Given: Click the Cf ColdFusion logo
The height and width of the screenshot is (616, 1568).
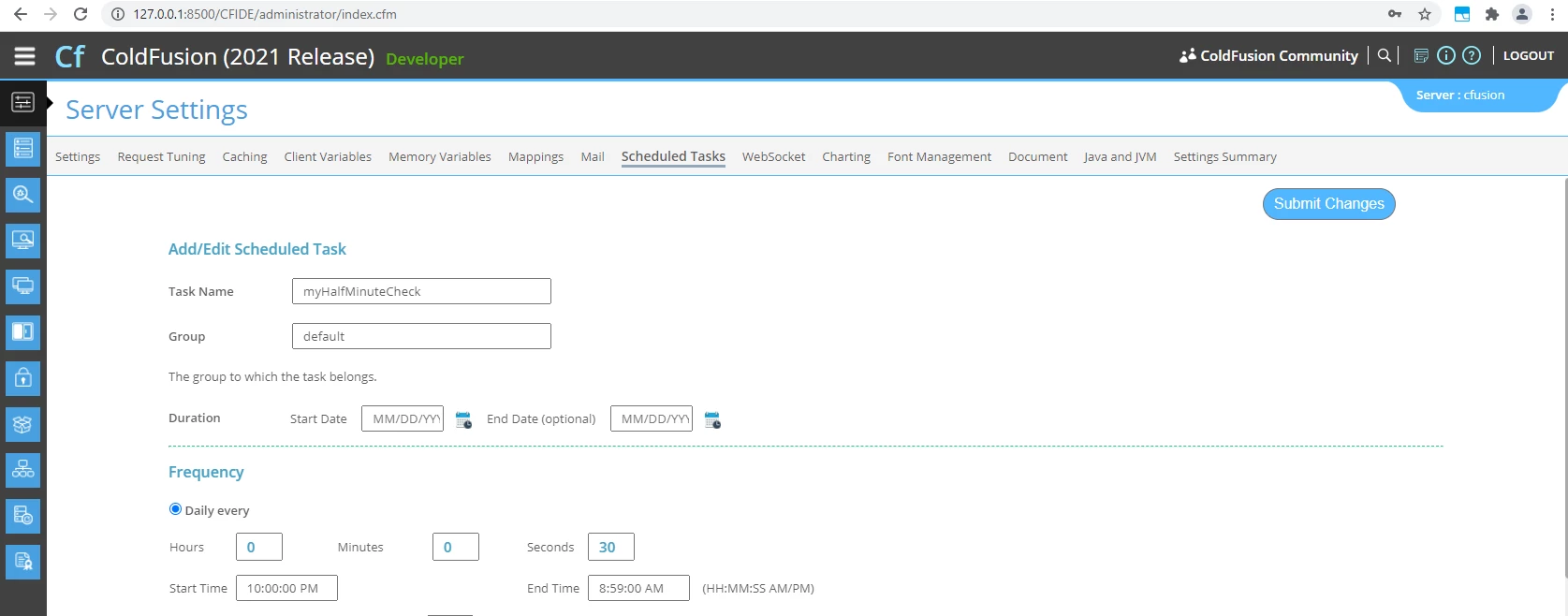Looking at the screenshot, I should pyautogui.click(x=70, y=56).
